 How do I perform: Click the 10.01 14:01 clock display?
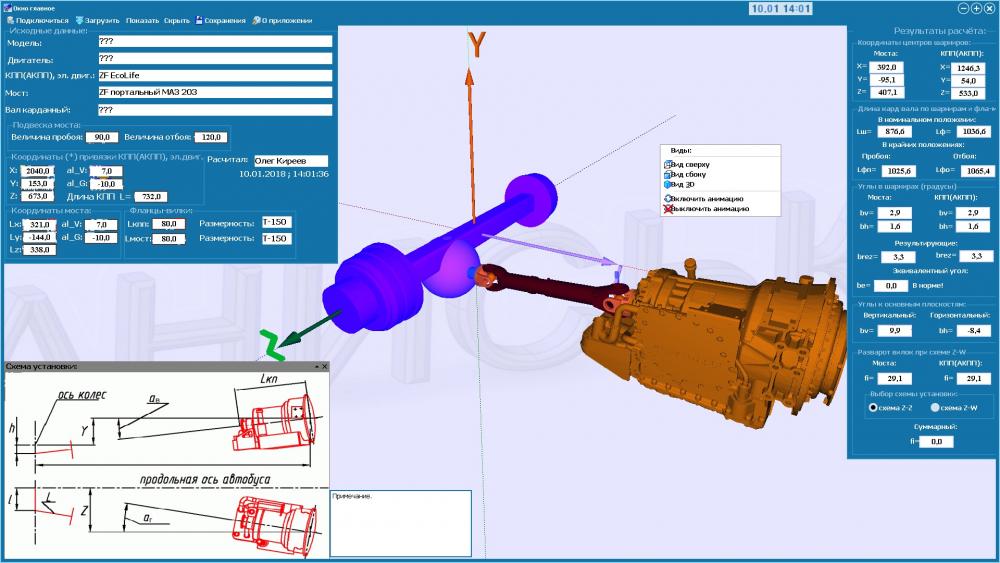pos(781,9)
